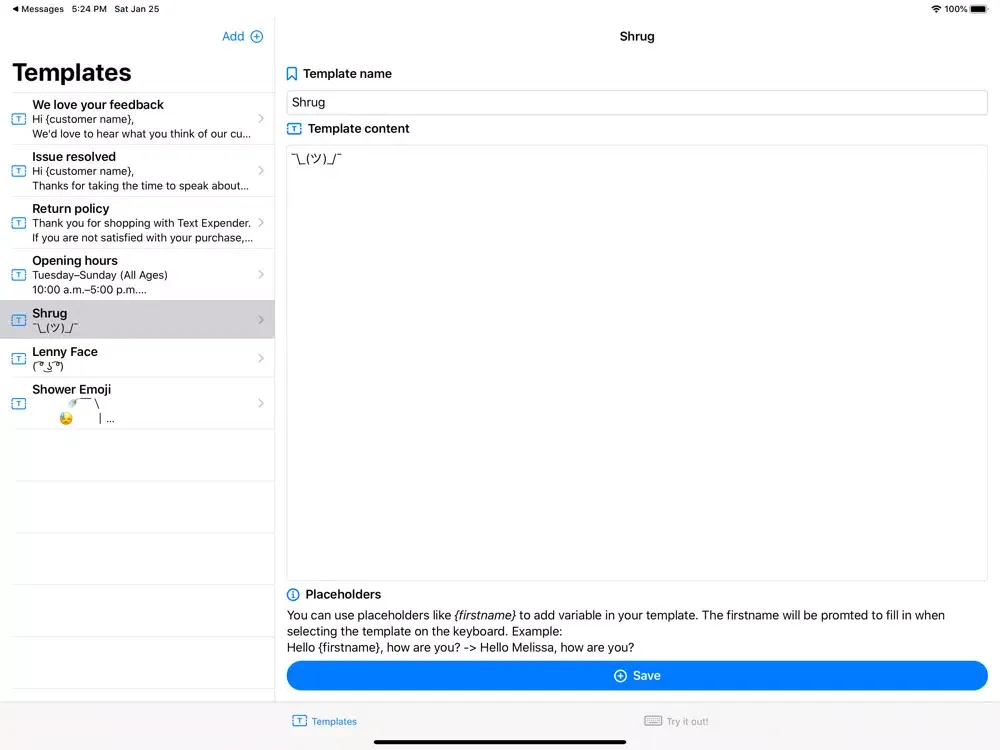The width and height of the screenshot is (1000, 750).
Task: Click the template icon beside Issue resolved
Action: coord(19,171)
